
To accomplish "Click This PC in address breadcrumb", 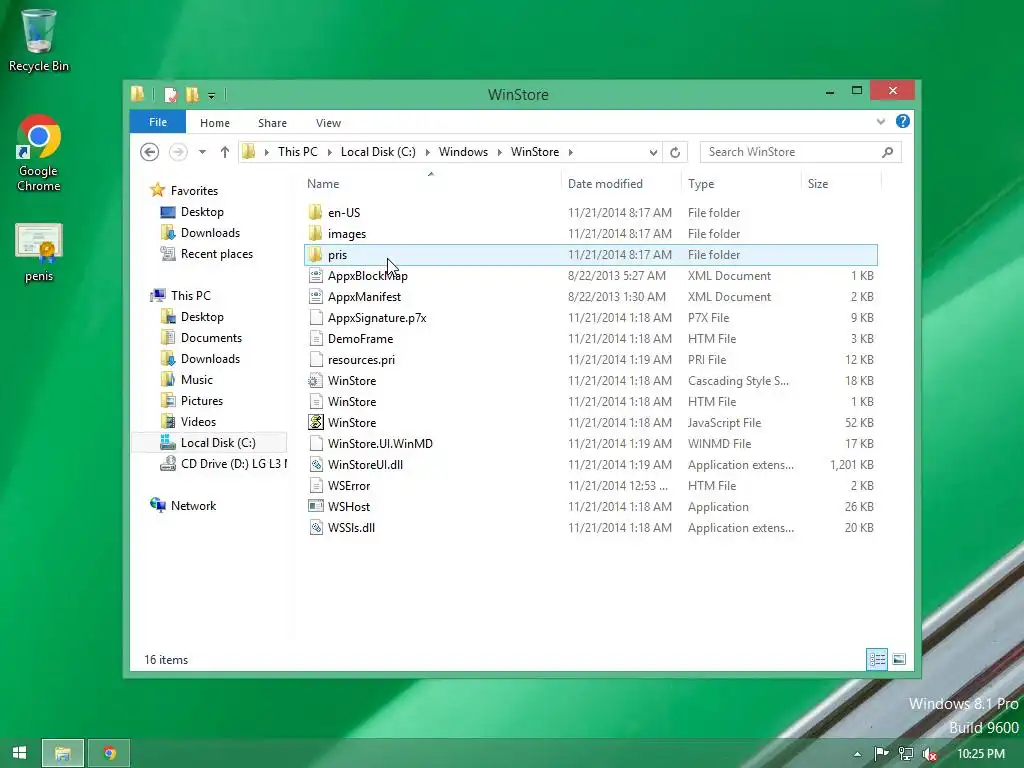I will coord(297,152).
